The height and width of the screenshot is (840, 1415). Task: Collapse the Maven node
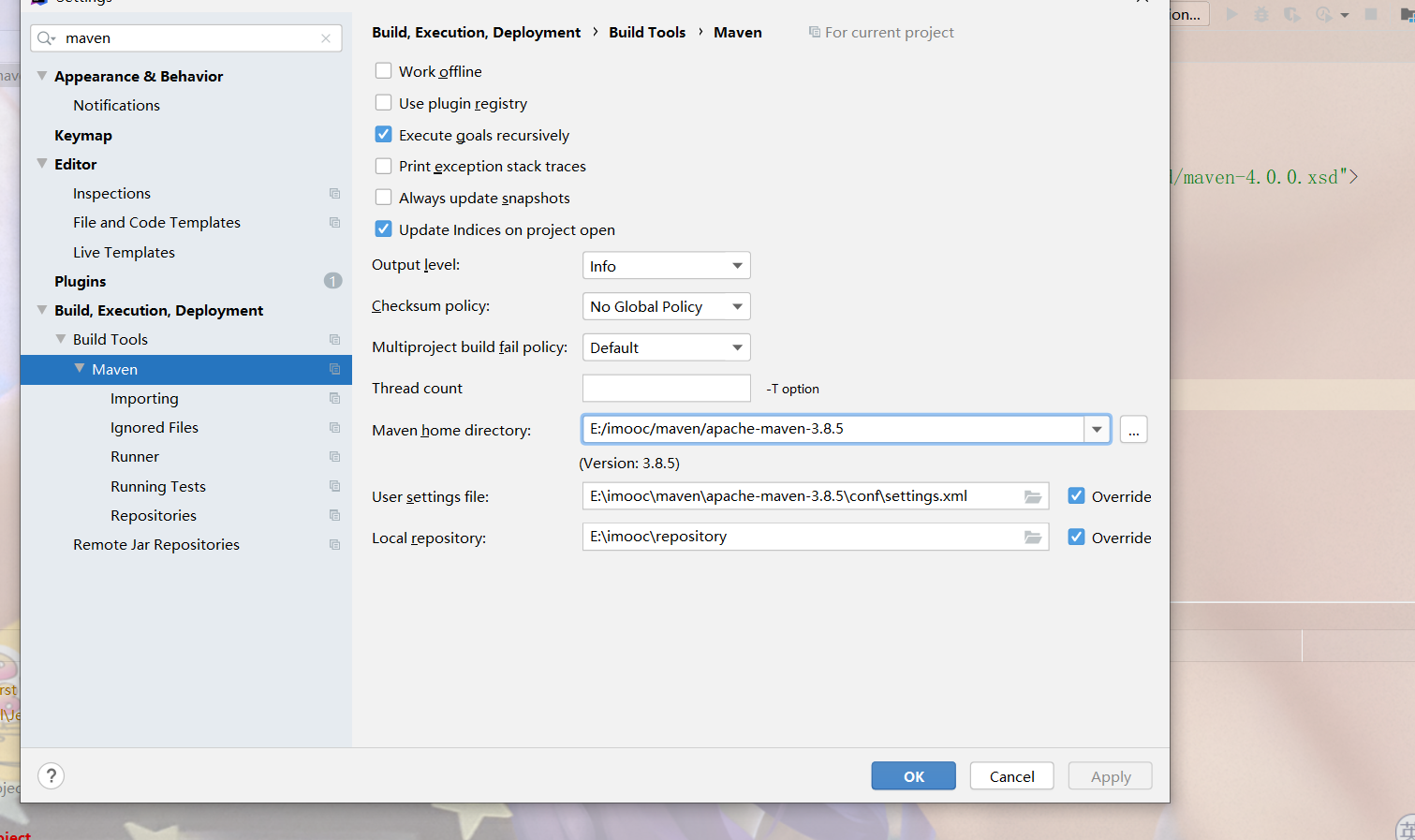80,368
